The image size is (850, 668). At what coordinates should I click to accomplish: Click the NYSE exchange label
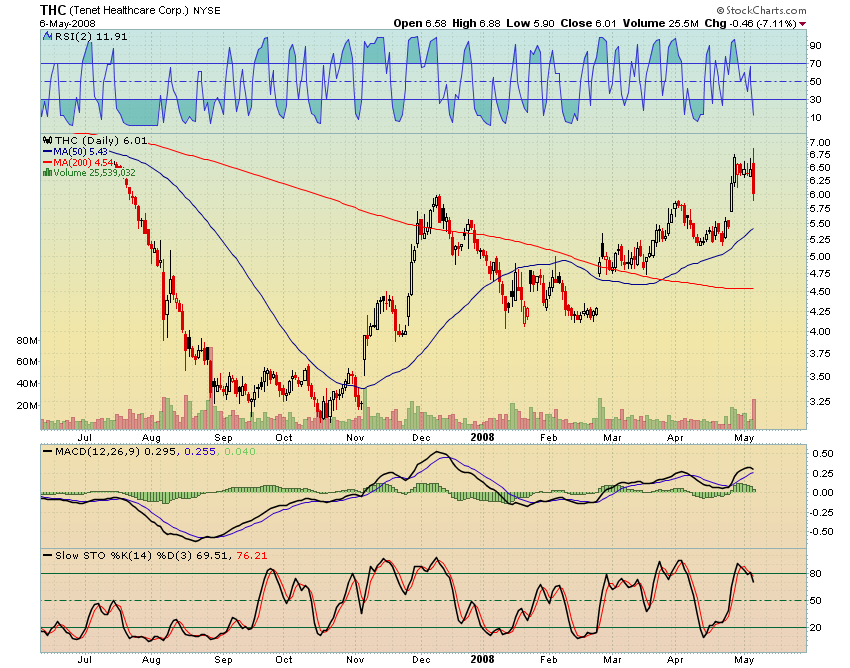(x=207, y=10)
